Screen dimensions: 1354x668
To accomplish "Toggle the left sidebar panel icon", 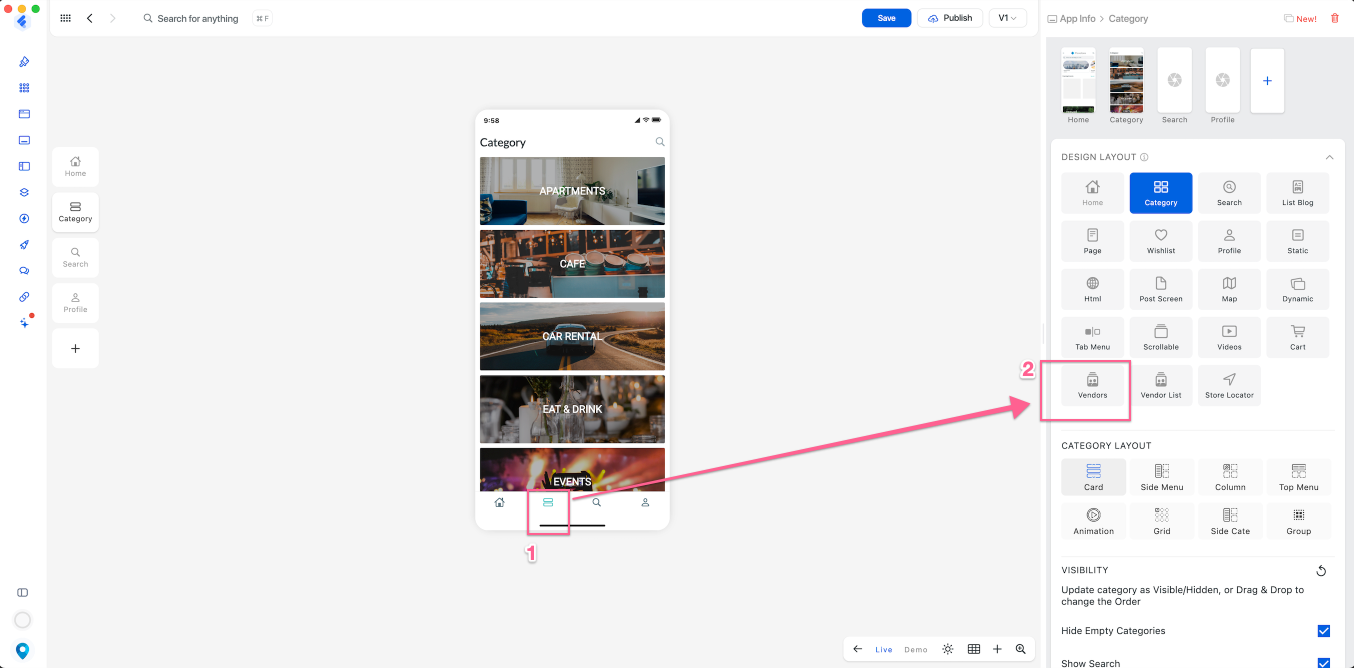I will coord(23,592).
